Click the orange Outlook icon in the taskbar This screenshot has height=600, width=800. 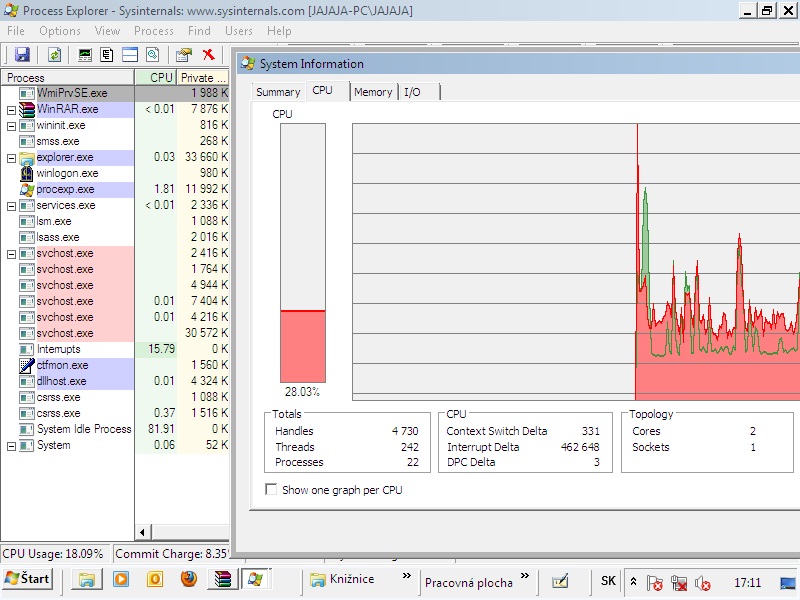[x=155, y=580]
